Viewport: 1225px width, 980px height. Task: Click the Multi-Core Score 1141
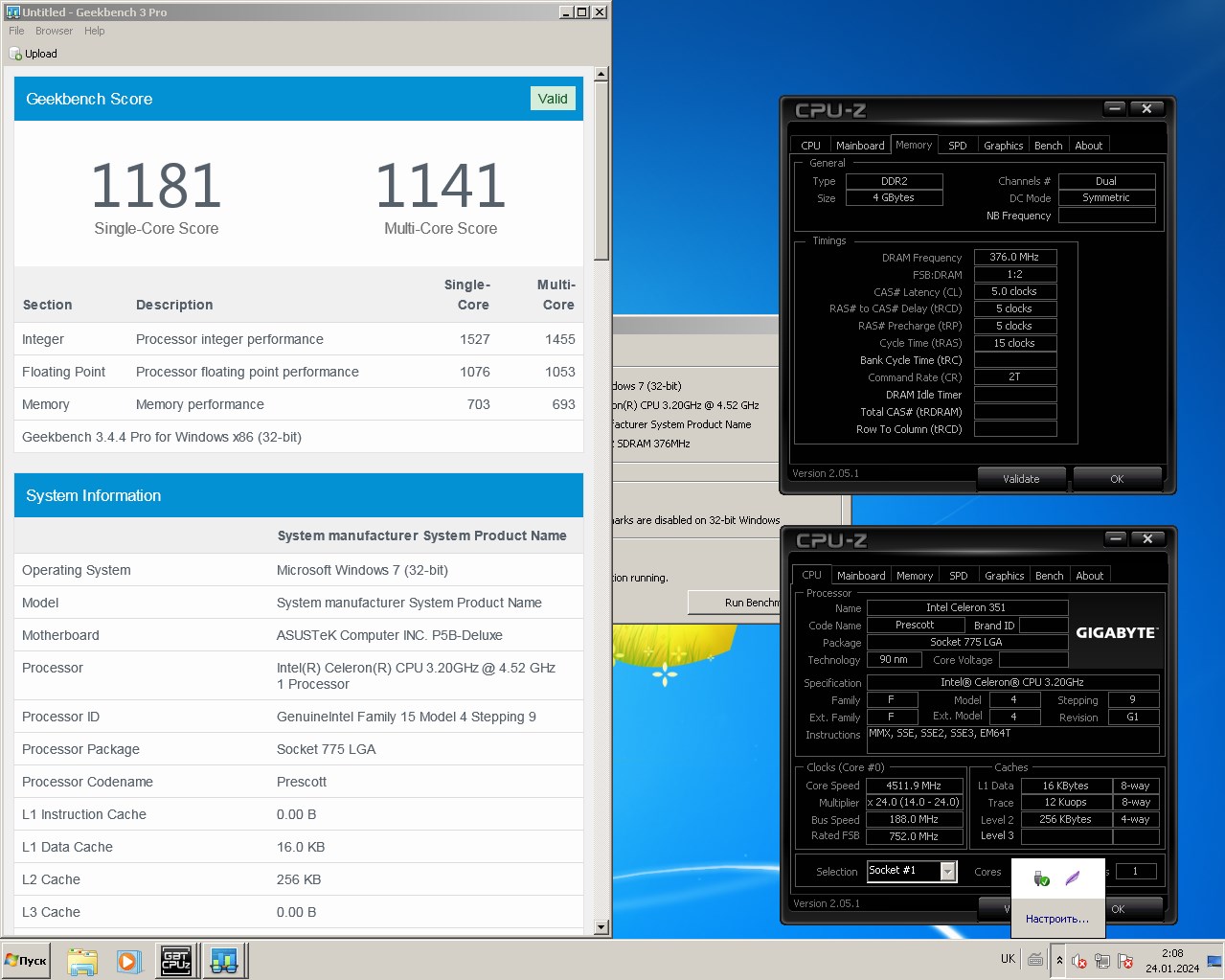(441, 186)
